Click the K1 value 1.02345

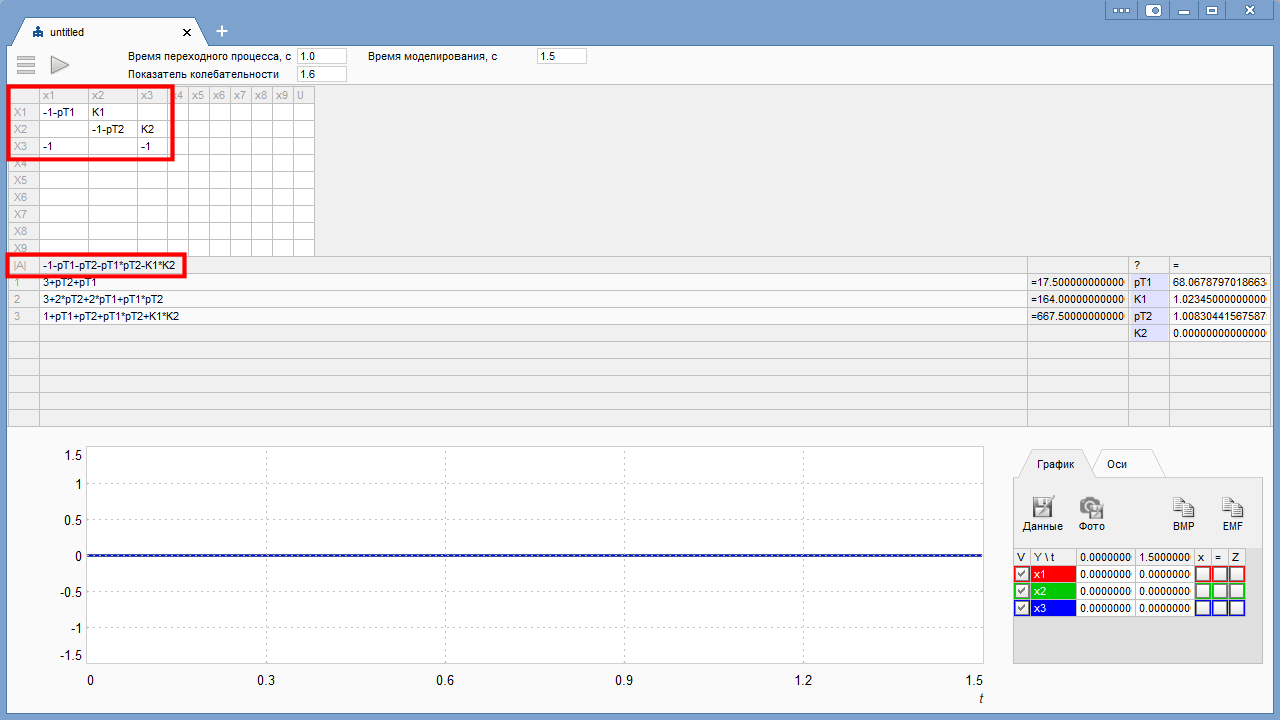pos(1220,299)
